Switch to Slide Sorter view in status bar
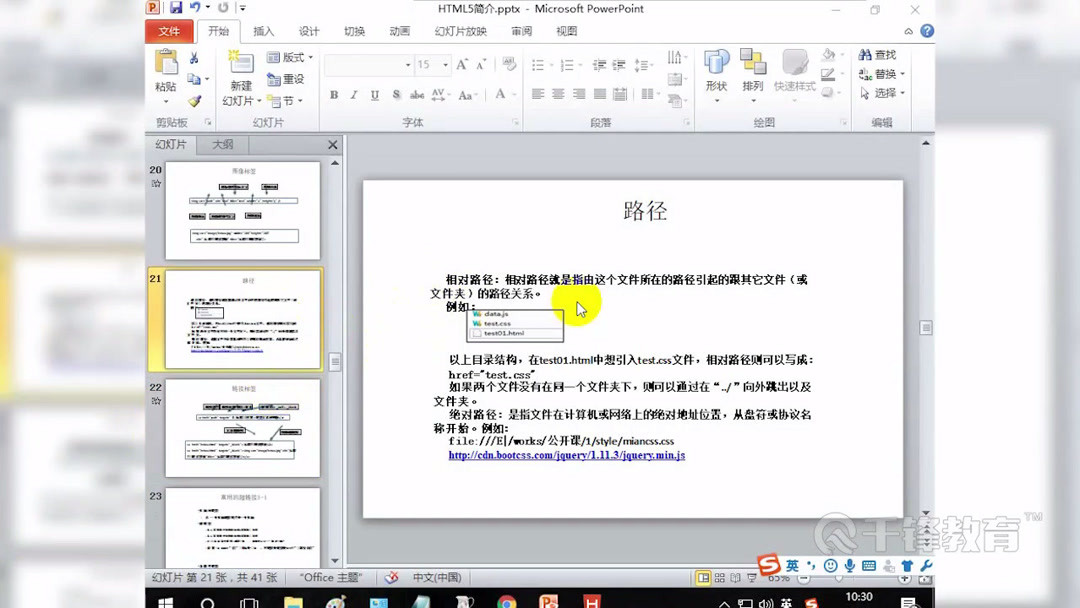The width and height of the screenshot is (1080, 608). 720,577
